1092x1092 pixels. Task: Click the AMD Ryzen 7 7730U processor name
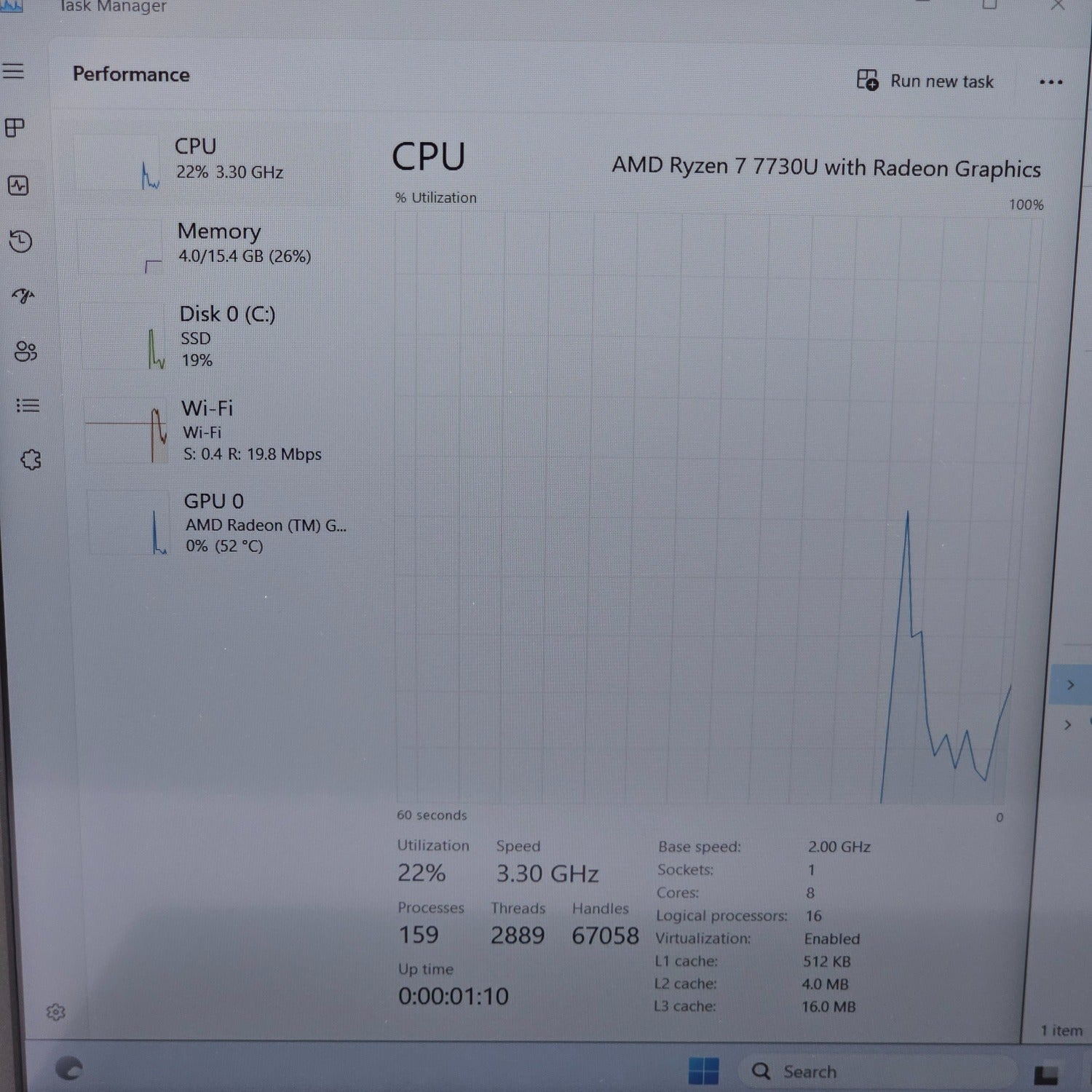coord(826,167)
